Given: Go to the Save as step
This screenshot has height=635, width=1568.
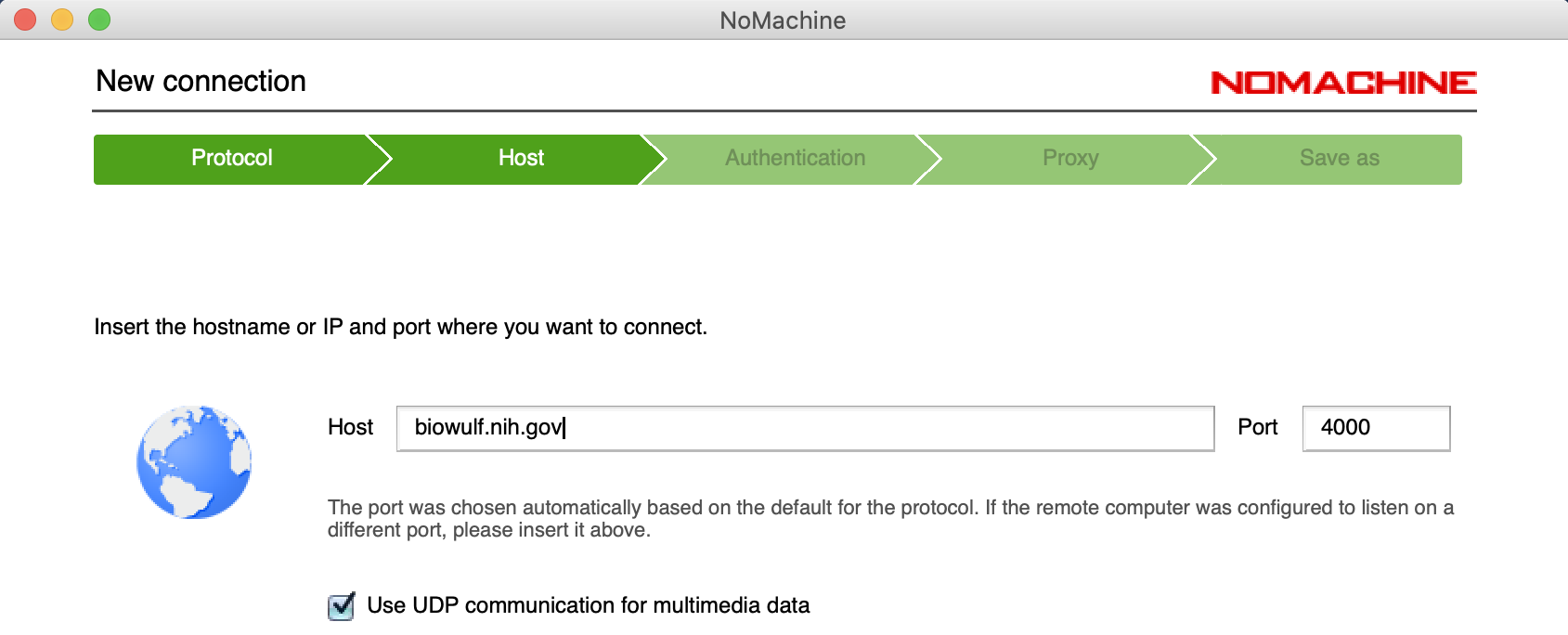Looking at the screenshot, I should [x=1339, y=159].
